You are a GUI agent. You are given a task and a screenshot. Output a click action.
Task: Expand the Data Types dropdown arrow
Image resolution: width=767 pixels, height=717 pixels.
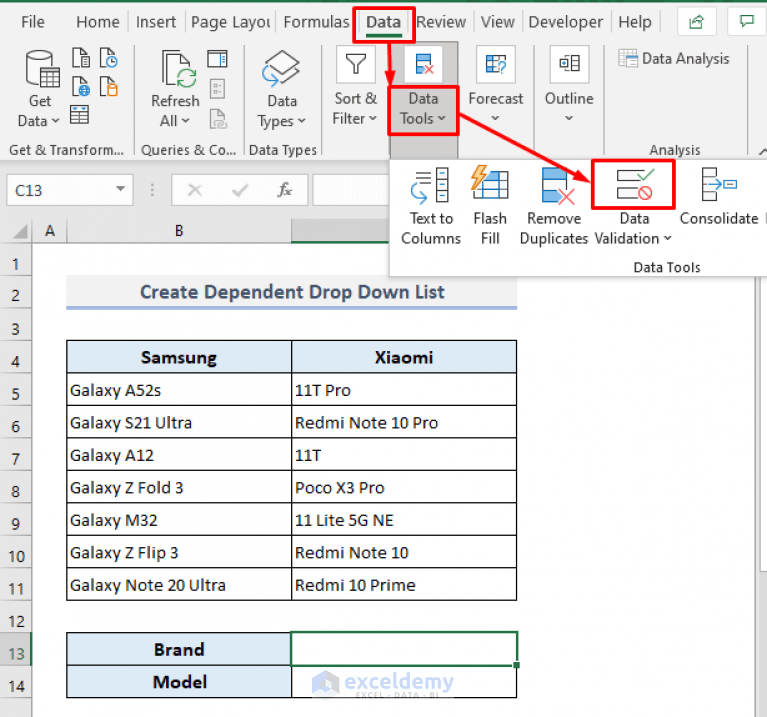click(301, 121)
